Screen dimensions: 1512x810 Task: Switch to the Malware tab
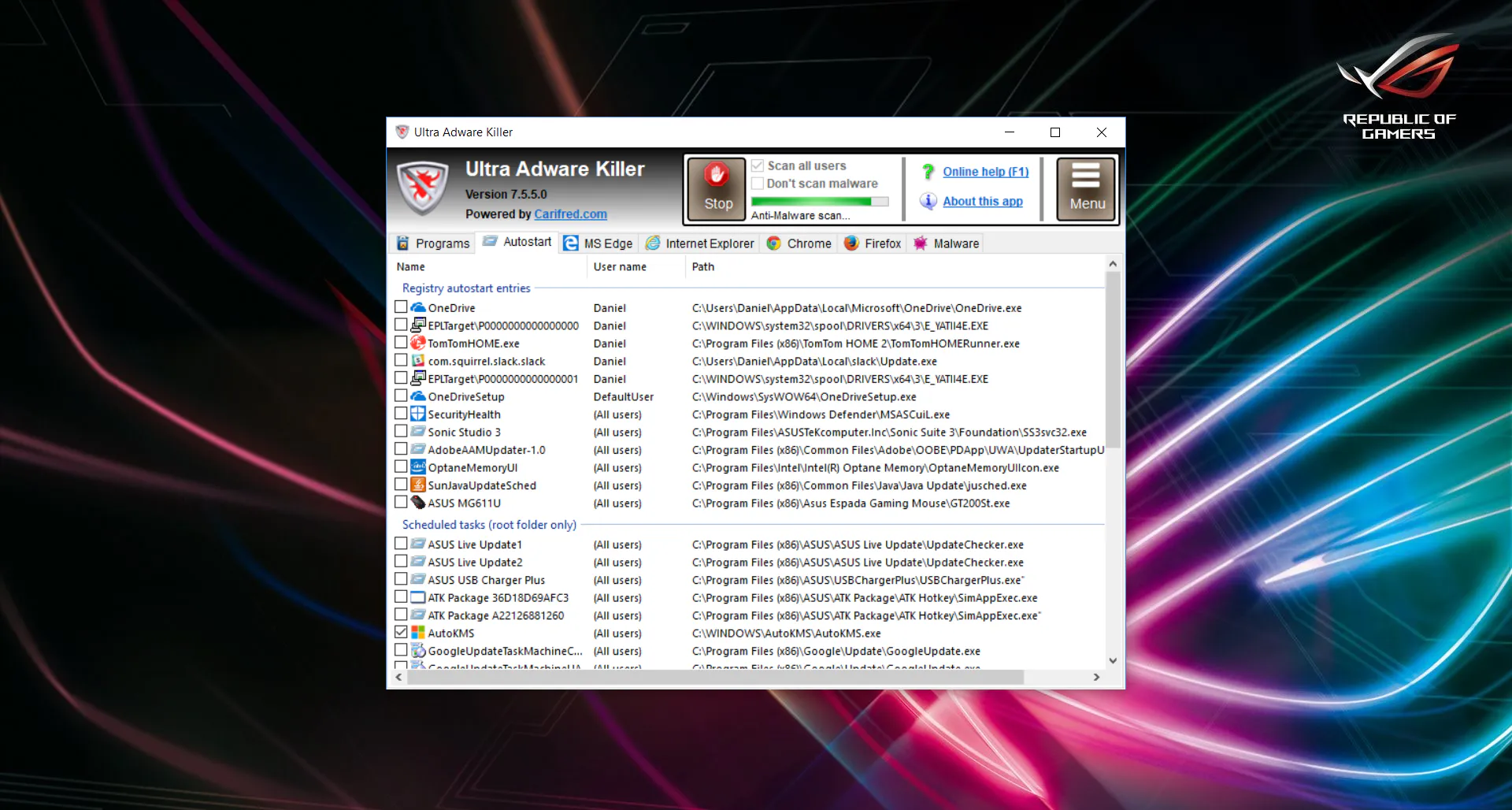click(x=946, y=243)
